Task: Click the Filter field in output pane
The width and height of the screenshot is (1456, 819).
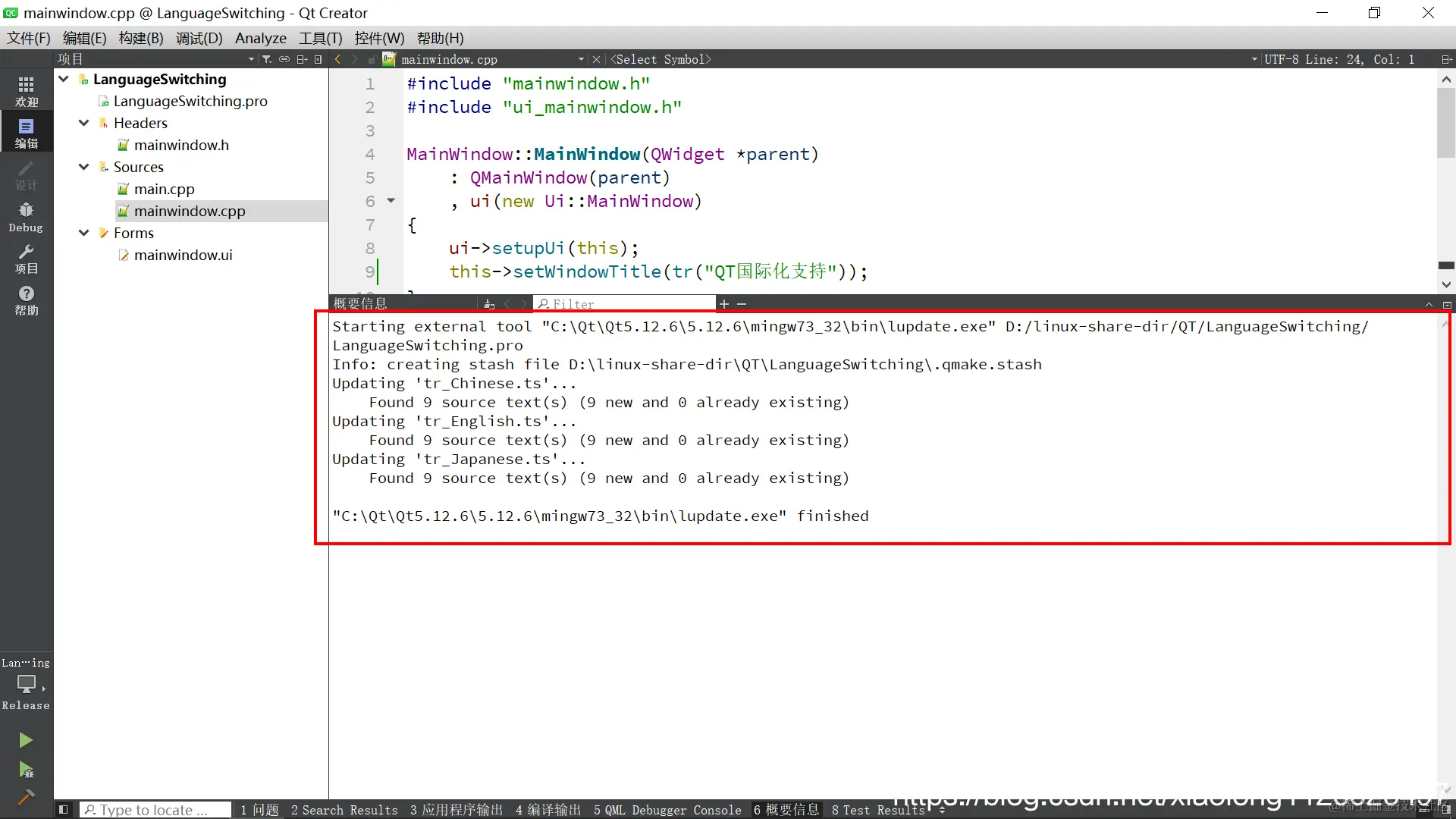Action: coord(624,304)
